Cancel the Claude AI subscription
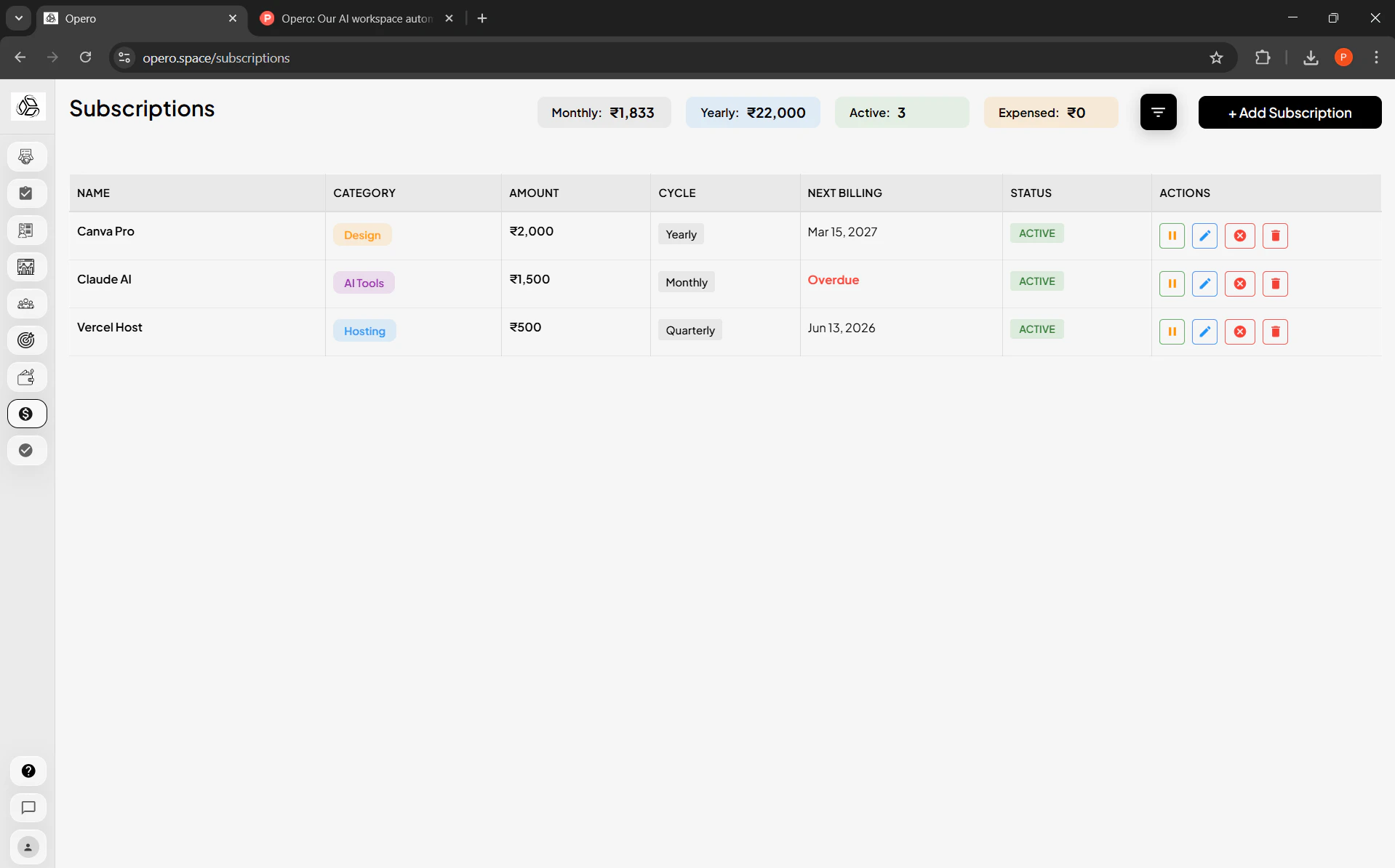Image resolution: width=1395 pixels, height=868 pixels. click(x=1239, y=284)
